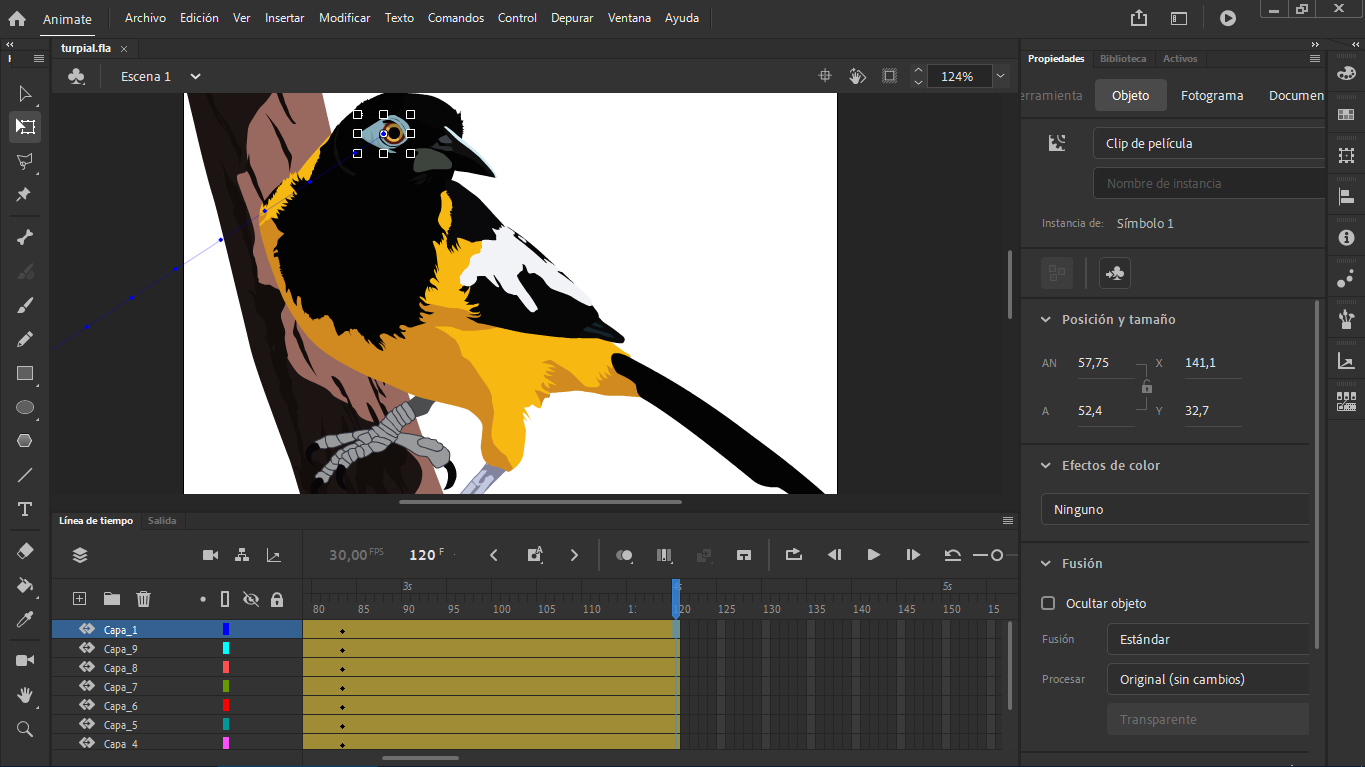Select the Lasso tool

(25, 161)
